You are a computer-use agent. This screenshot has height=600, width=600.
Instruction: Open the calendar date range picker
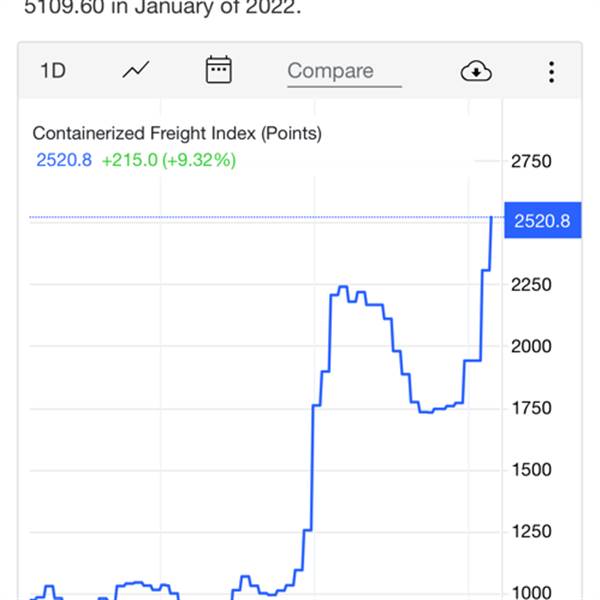pos(218,70)
